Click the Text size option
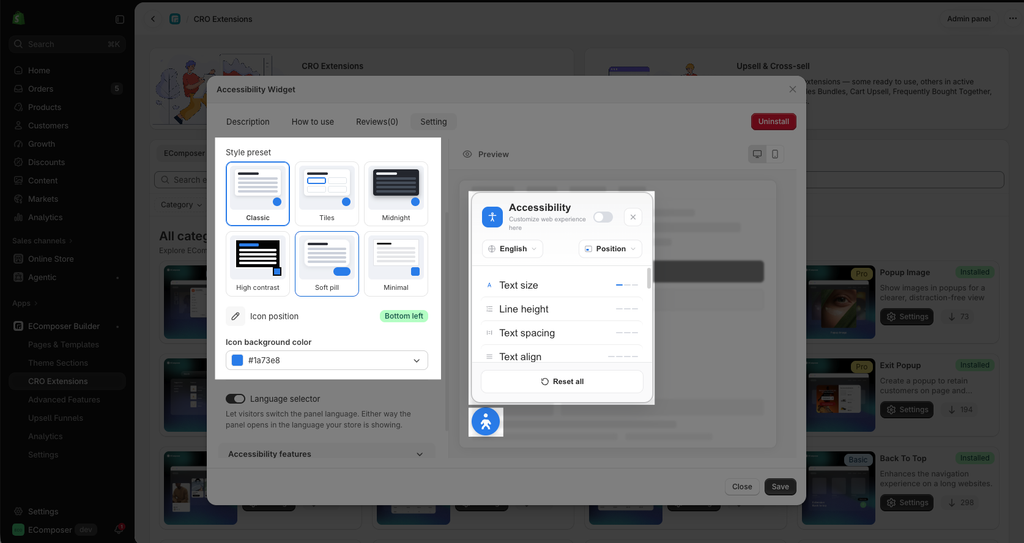The image size is (1024, 543). coord(562,286)
